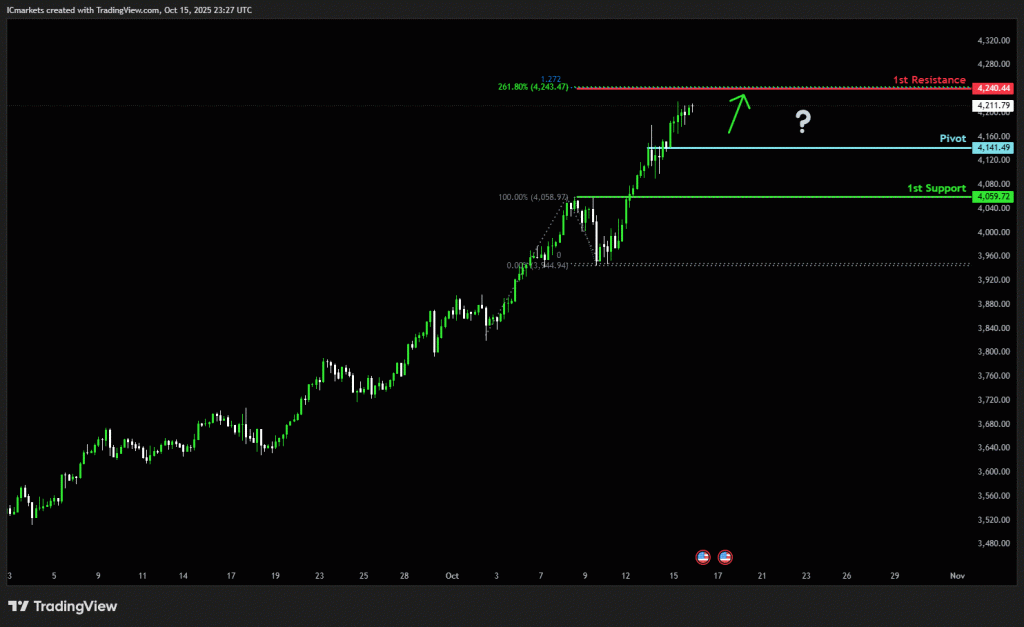Click the white 4,211.79 current price label
Viewport: 1024px width, 627px height.
coord(992,105)
